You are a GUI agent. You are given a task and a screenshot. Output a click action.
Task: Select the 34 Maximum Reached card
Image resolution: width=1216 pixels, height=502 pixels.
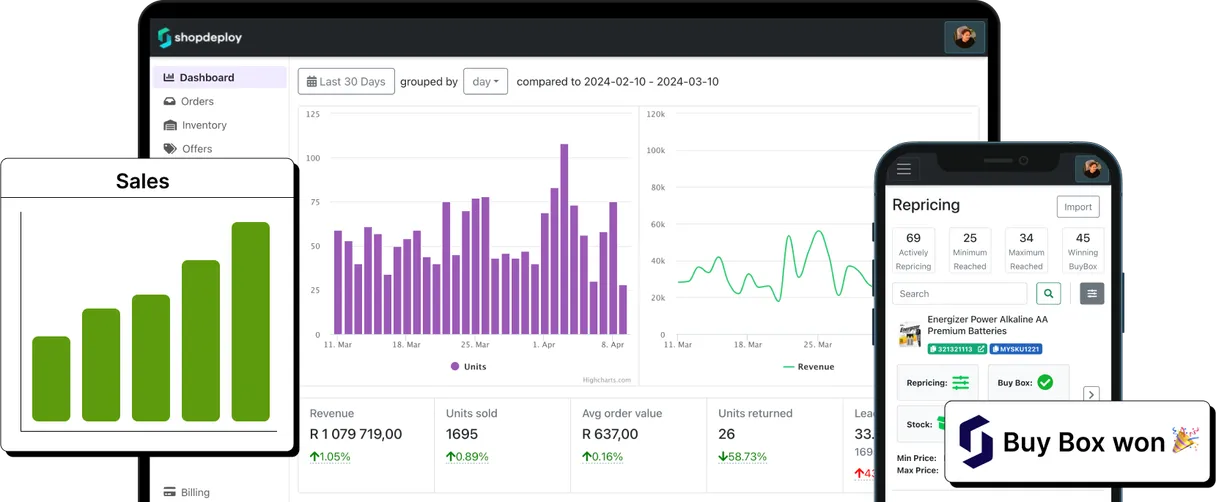click(1026, 250)
